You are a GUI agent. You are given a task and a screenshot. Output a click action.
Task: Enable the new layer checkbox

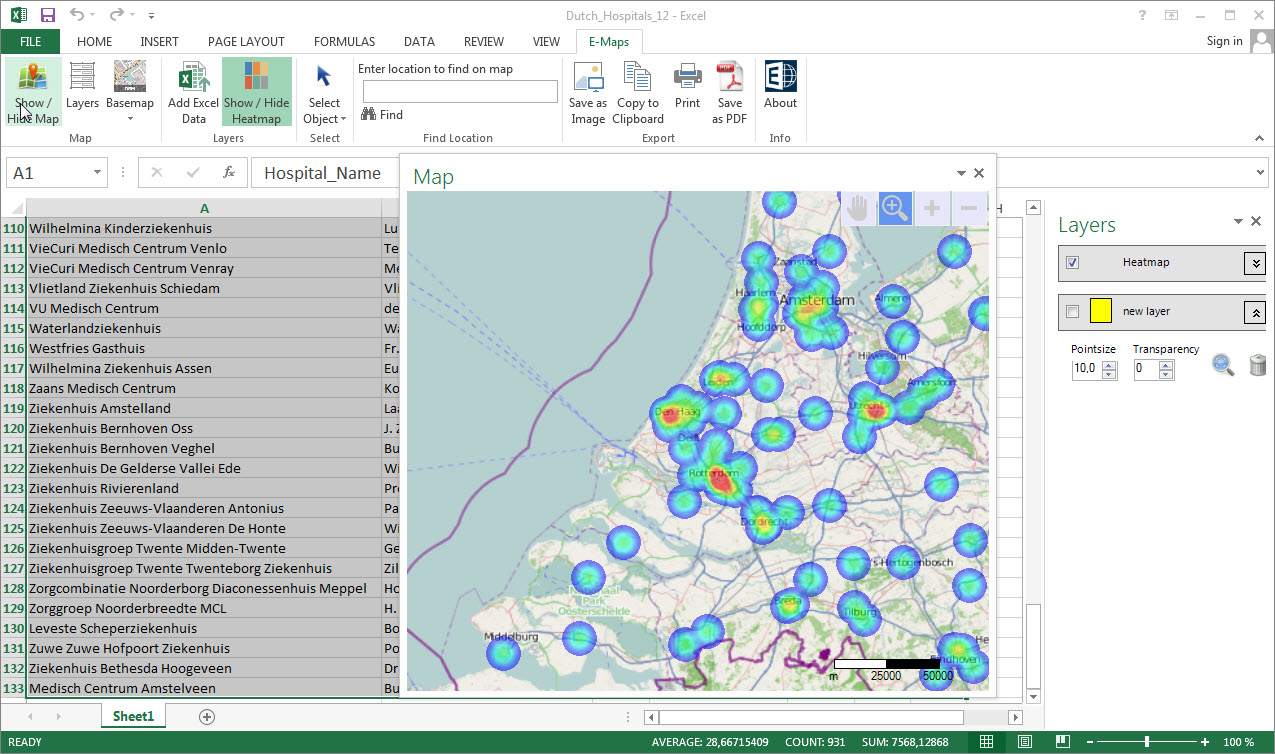[x=1073, y=311]
